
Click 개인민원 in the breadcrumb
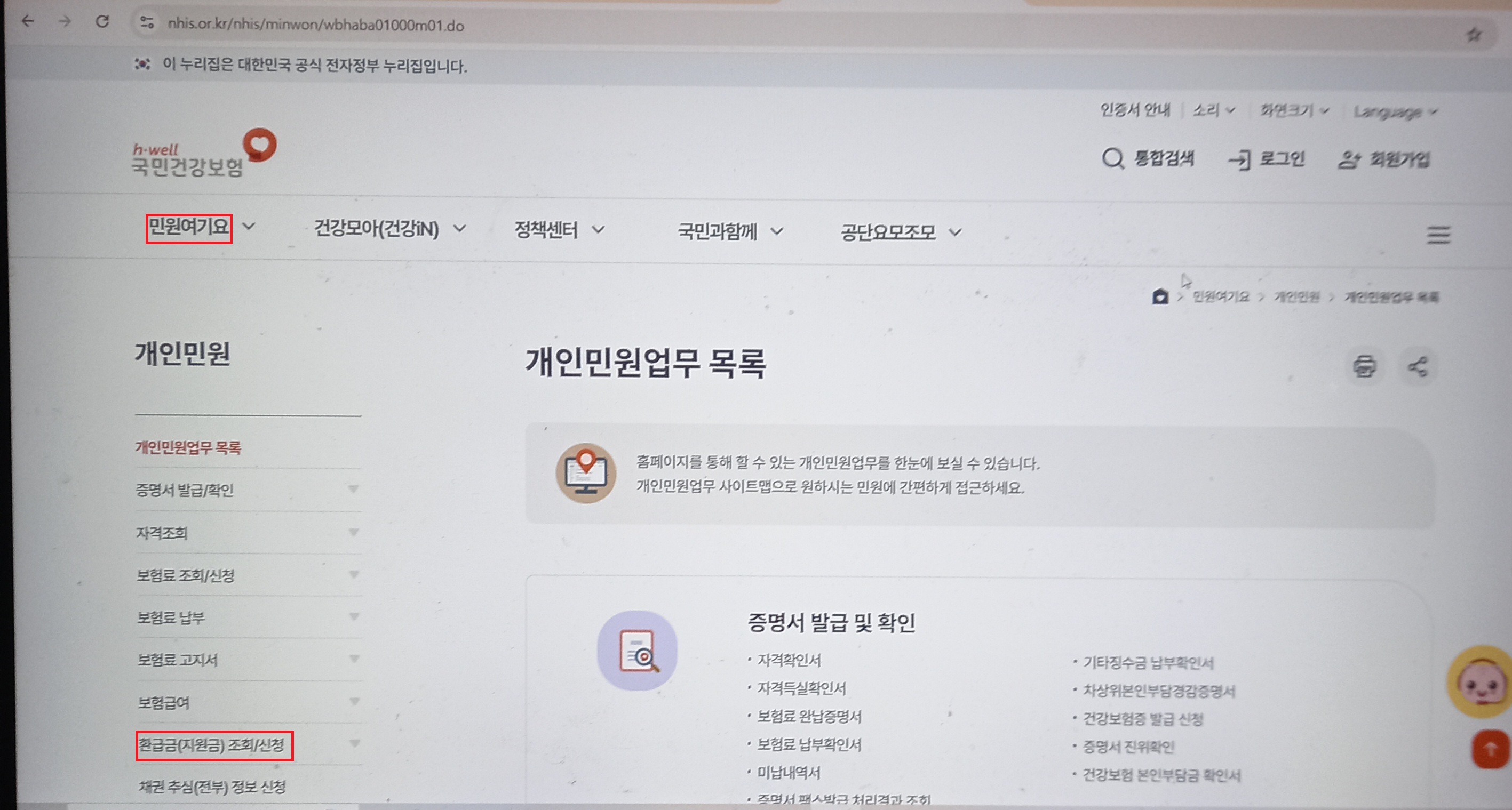click(1296, 297)
